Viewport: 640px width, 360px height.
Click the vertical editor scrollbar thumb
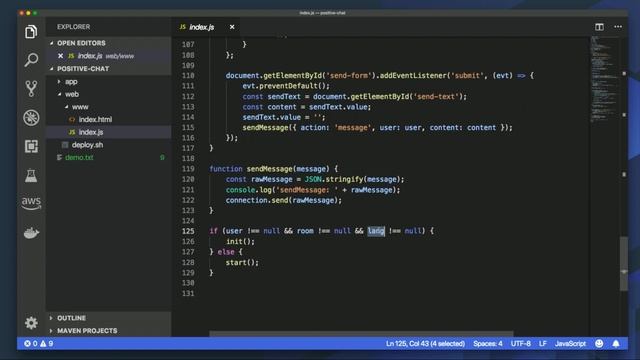(624, 264)
